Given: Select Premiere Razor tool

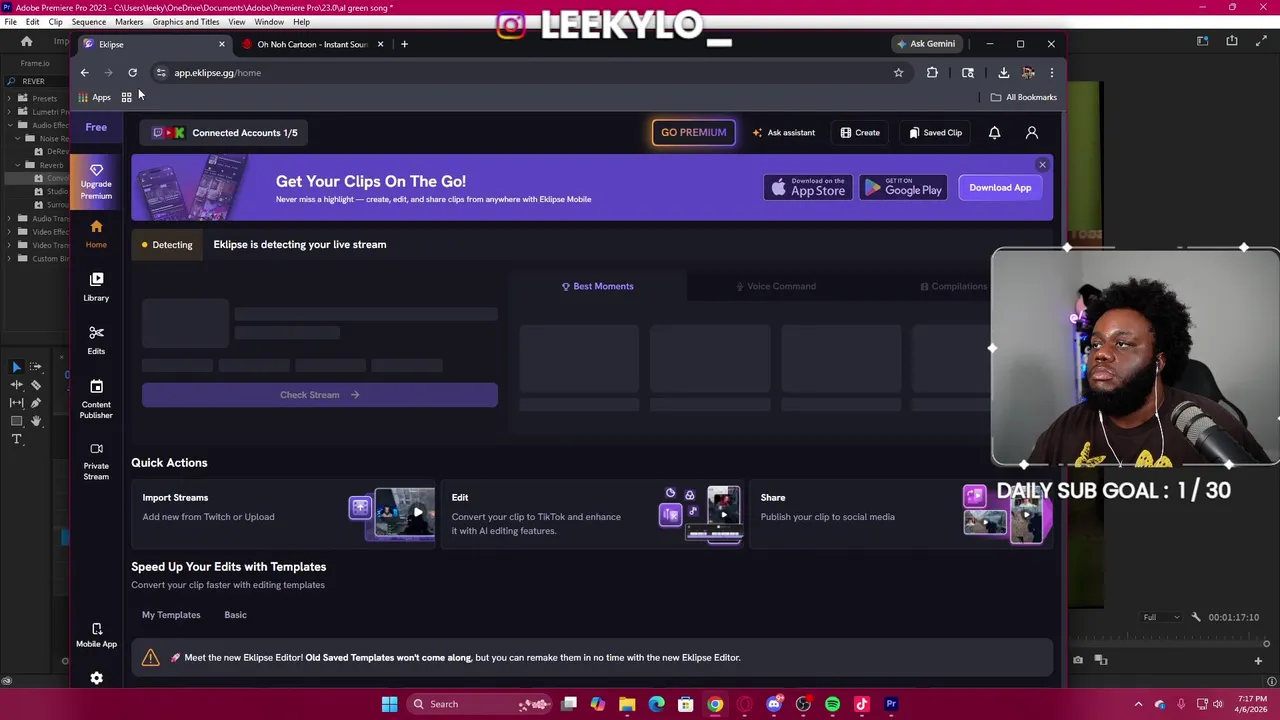Looking at the screenshot, I should click(x=36, y=385).
